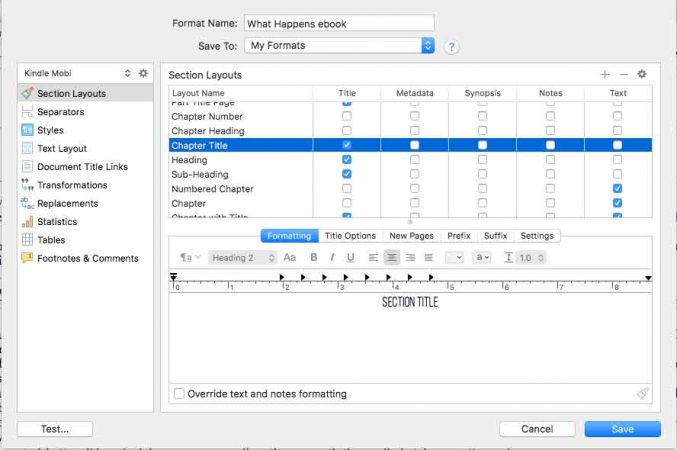Toggle underline formatting
677x450 pixels.
point(350,257)
